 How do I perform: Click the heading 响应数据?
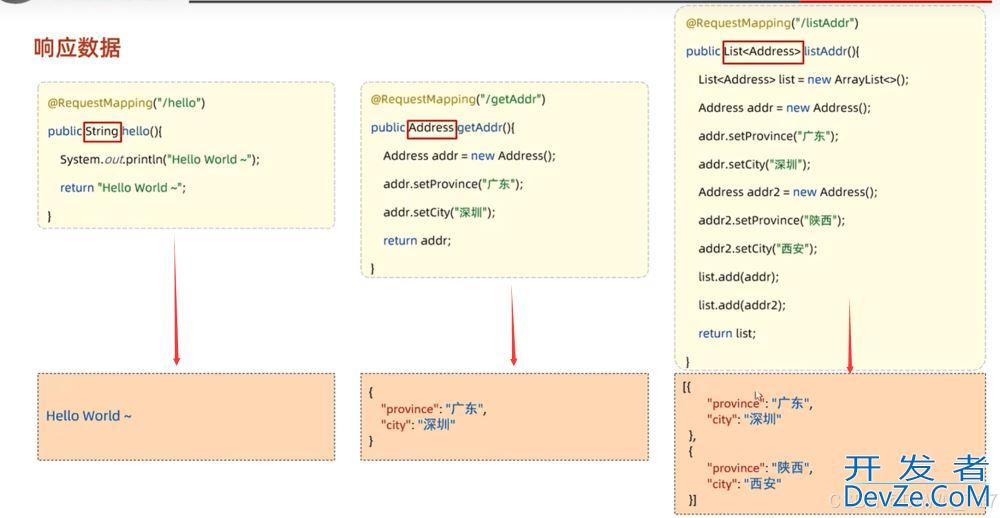click(x=77, y=48)
